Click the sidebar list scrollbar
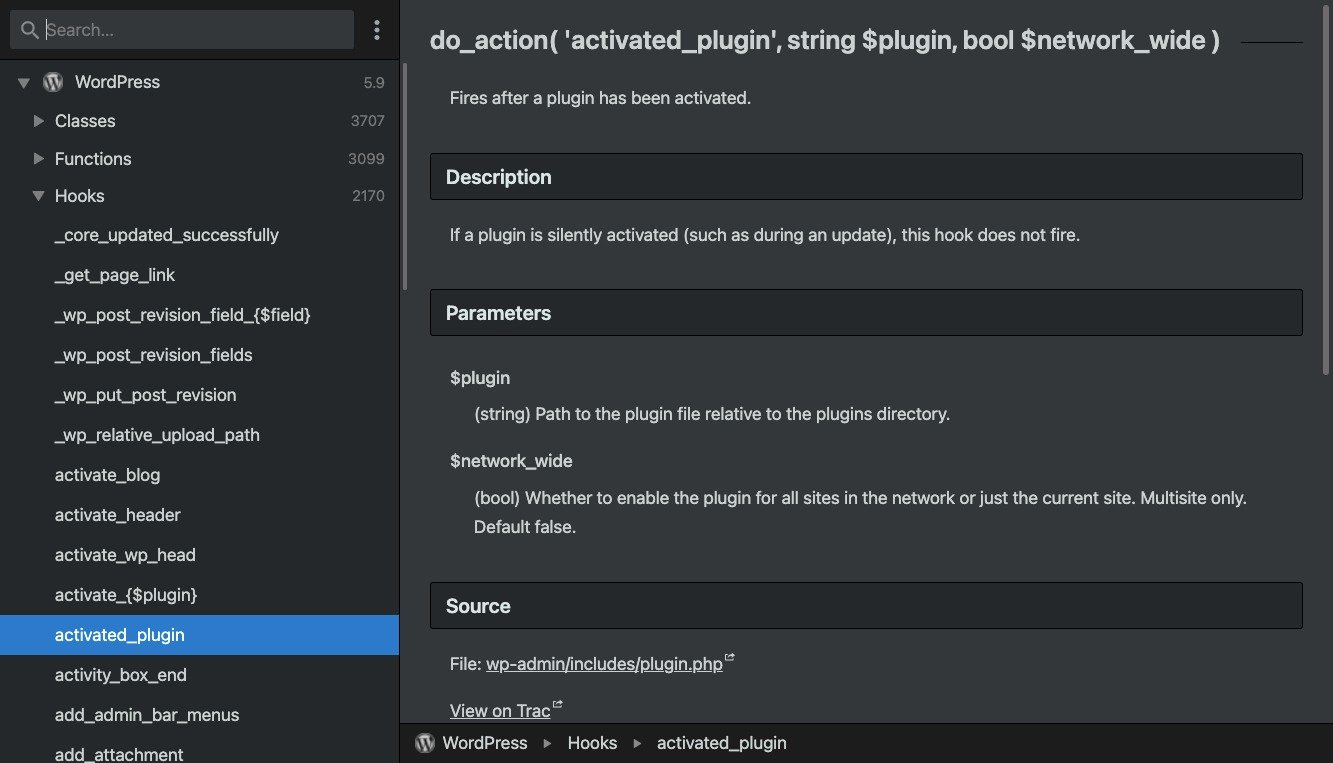The width and height of the screenshot is (1333, 763). click(405, 177)
